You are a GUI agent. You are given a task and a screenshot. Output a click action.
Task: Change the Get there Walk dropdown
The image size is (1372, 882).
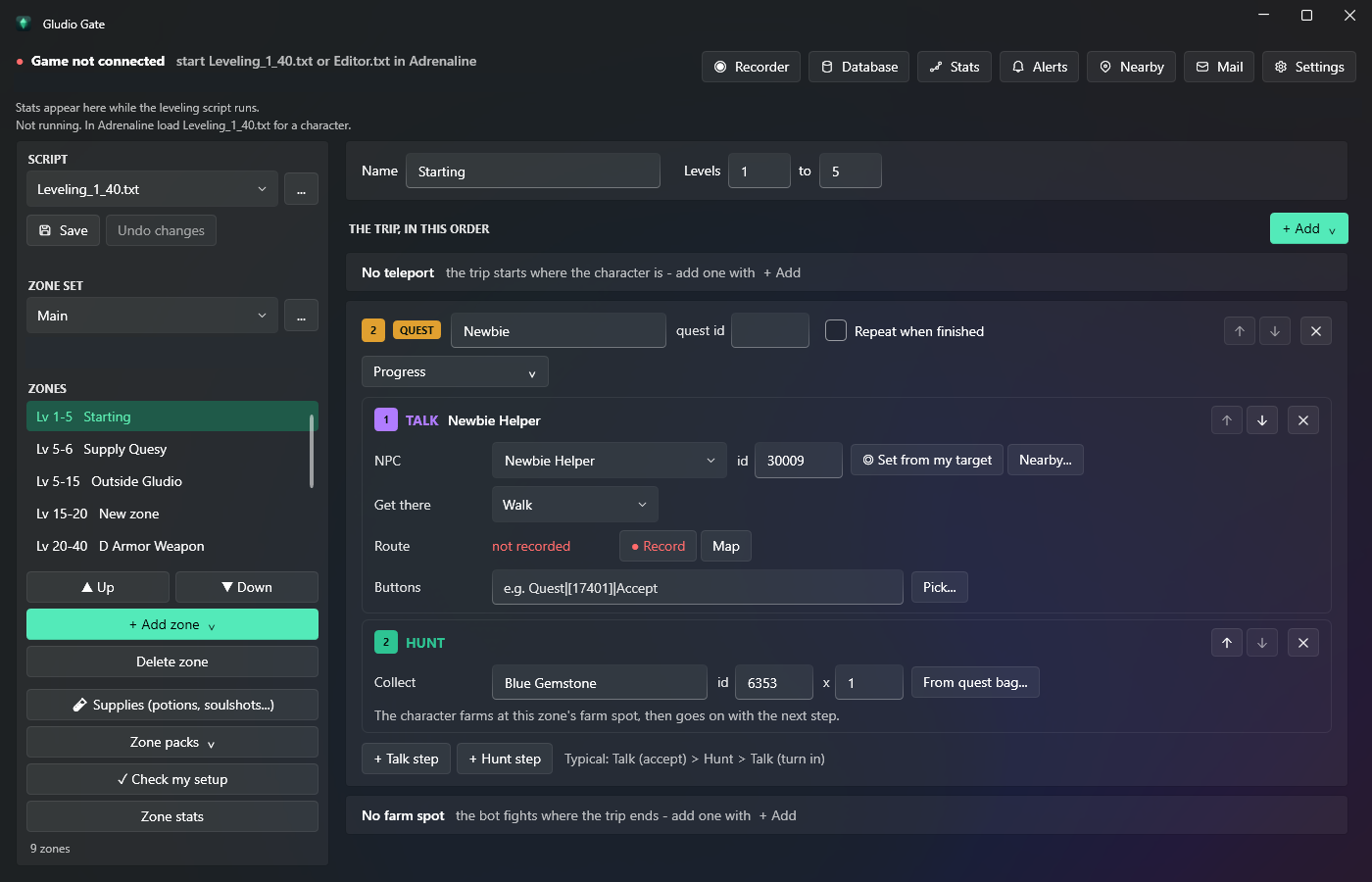click(574, 505)
